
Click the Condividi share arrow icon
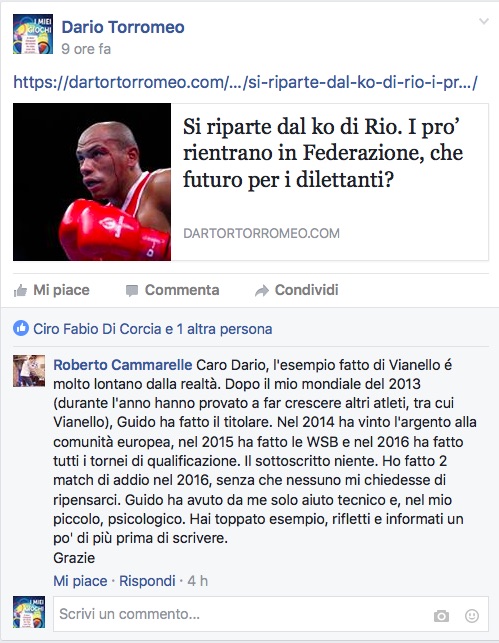click(x=262, y=291)
